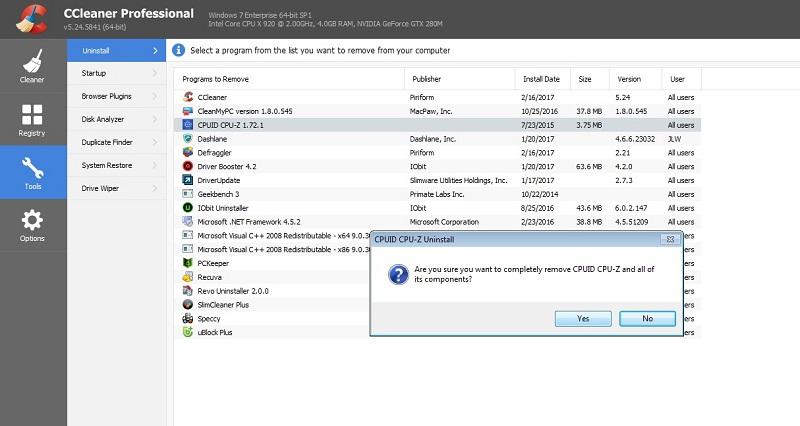Click version 4.6.6.23032 cell
Viewport: 800px width, 426px height.
click(635, 139)
